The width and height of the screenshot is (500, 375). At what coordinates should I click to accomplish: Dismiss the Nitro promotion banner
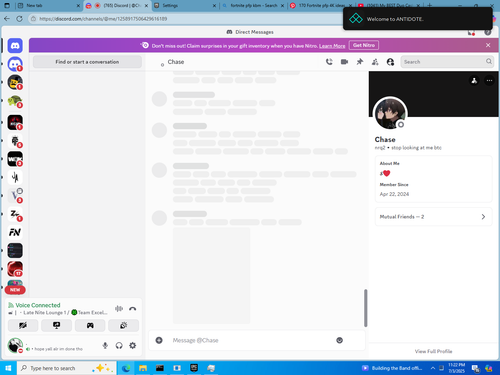pyautogui.click(x=488, y=45)
